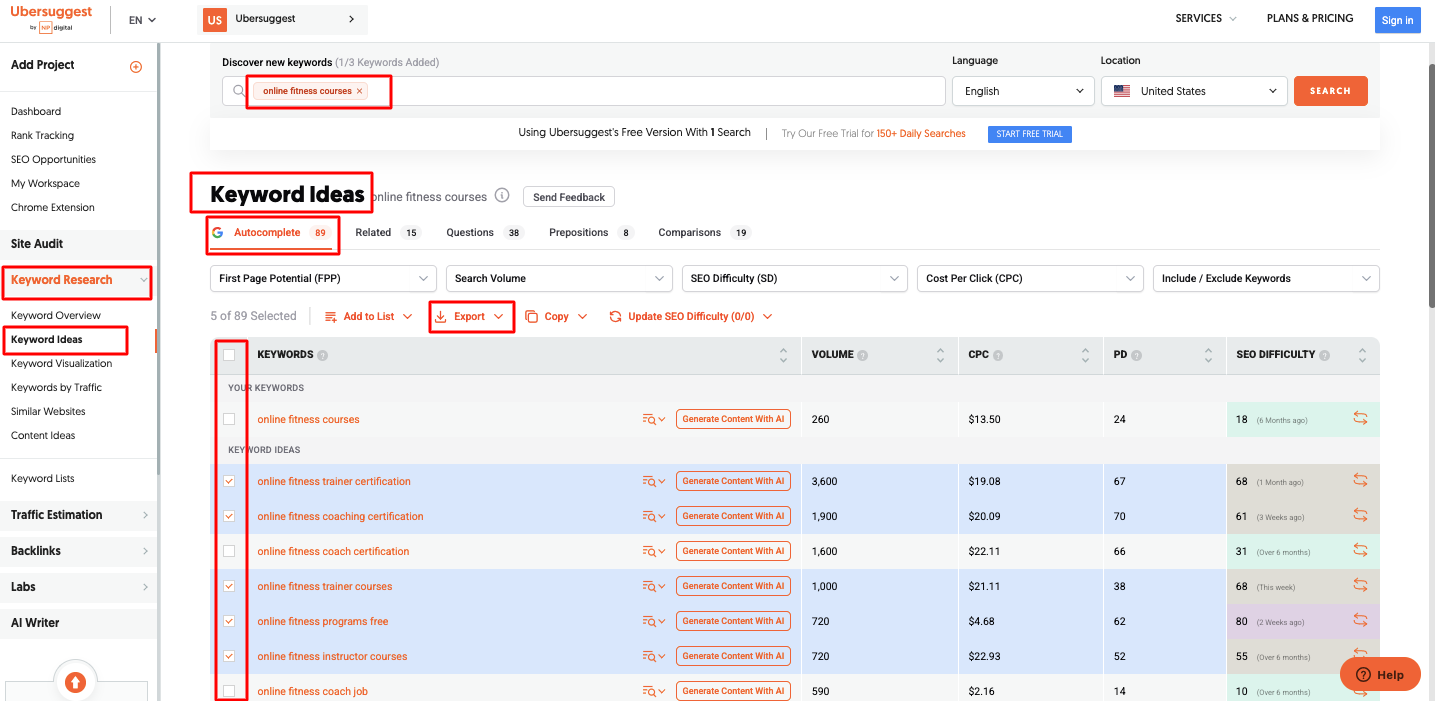This screenshot has height=701, width=1435.
Task: Uncheck online fitness trainer courses checkbox
Action: (x=229, y=586)
